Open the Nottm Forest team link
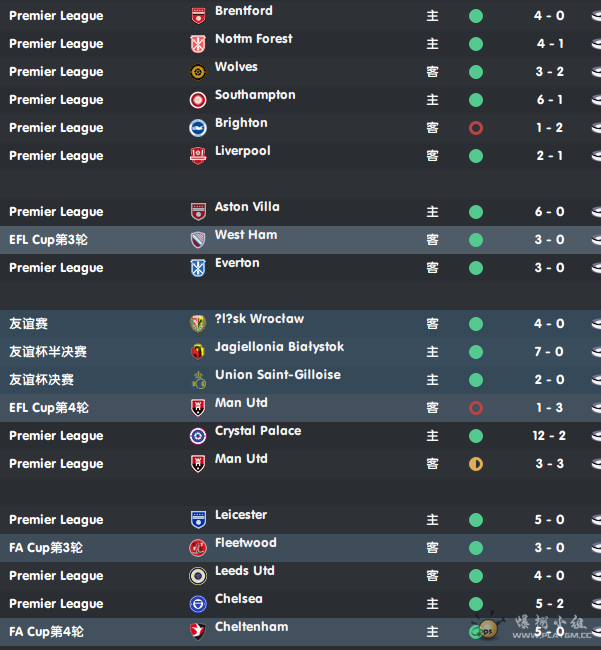This screenshot has height=650, width=601. coord(253,39)
